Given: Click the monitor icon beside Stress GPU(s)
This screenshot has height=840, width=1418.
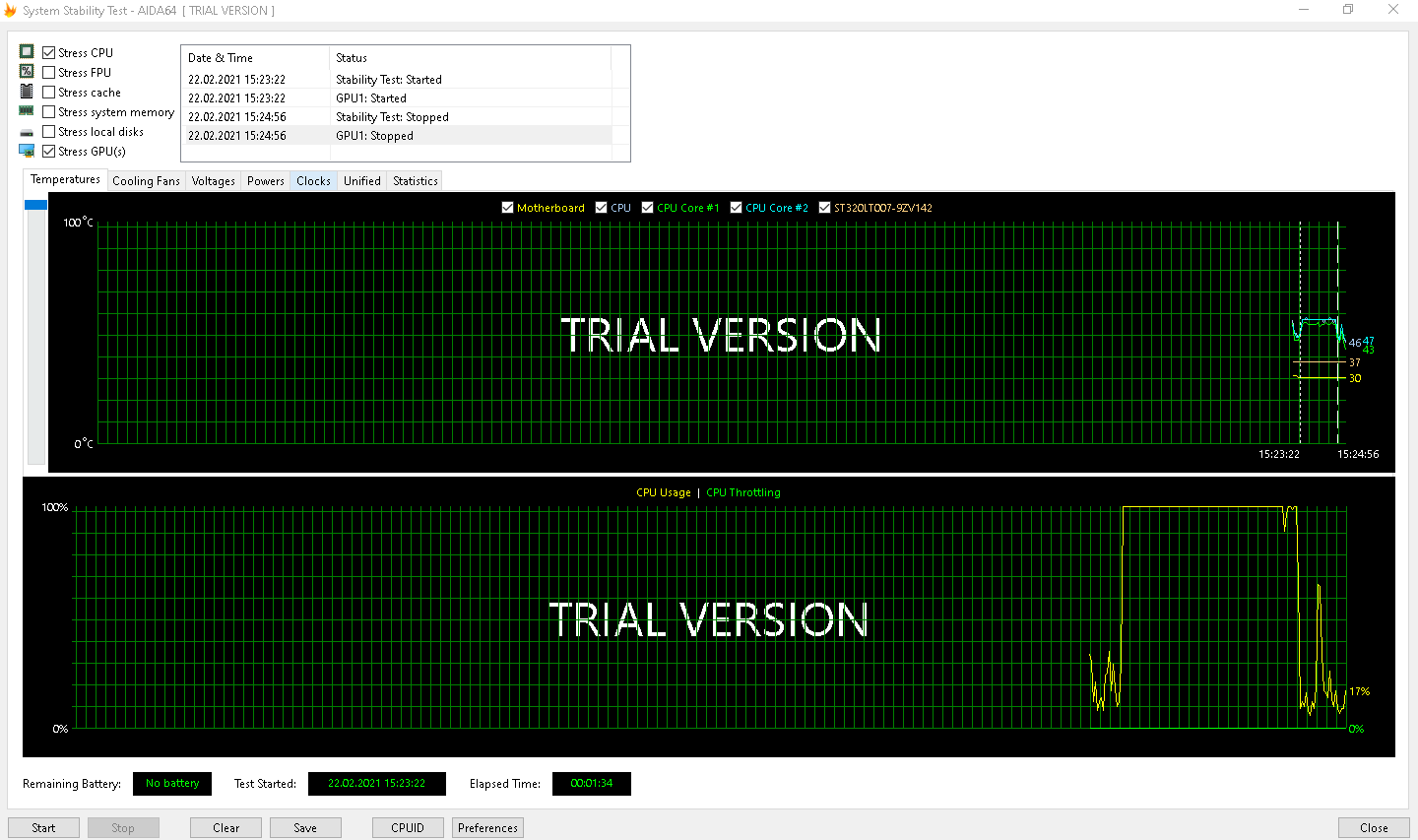Looking at the screenshot, I should (x=27, y=151).
